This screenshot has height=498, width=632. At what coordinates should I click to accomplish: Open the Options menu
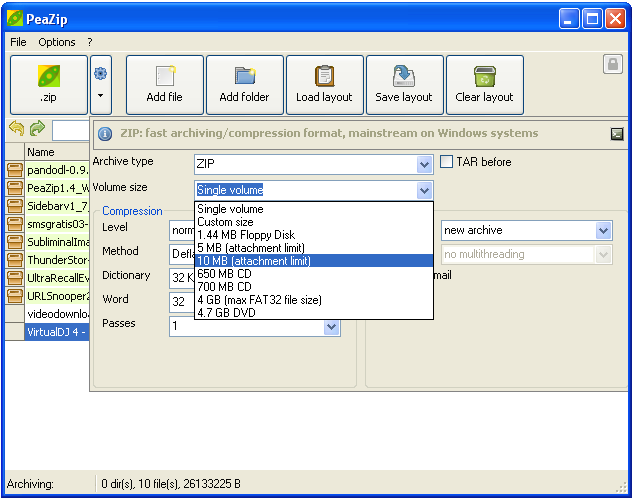pyautogui.click(x=56, y=42)
